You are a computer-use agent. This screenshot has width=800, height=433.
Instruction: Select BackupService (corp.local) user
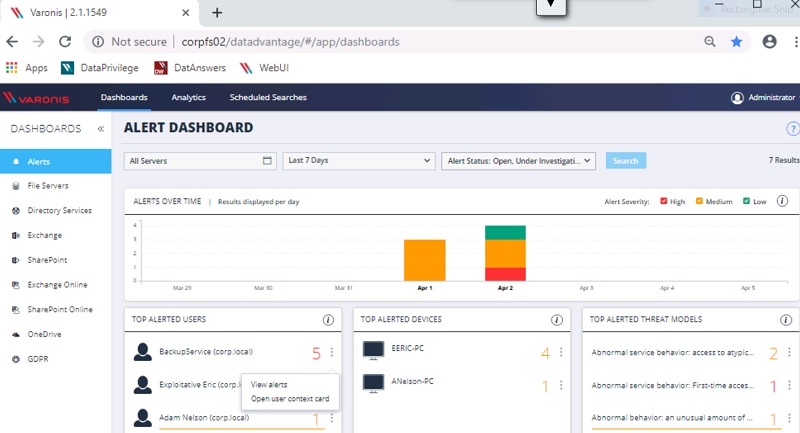pyautogui.click(x=206, y=352)
